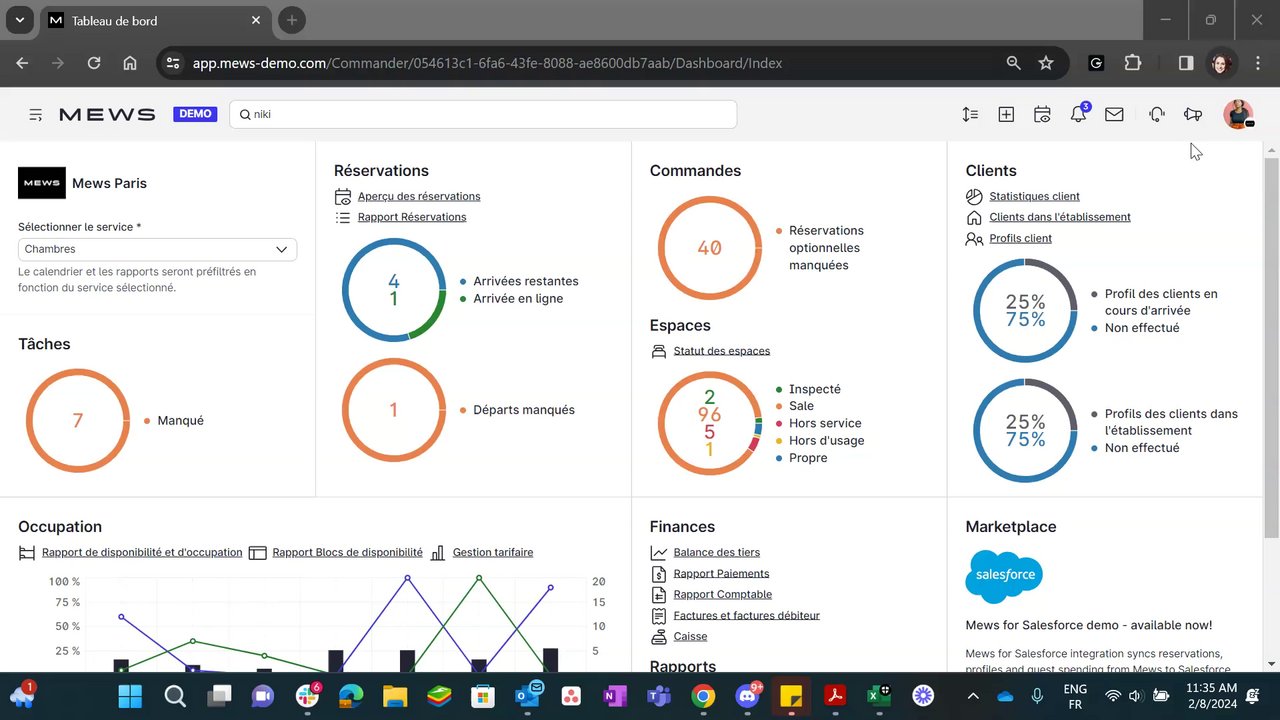1280x720 pixels.
Task: Open Balance des tiers link
Action: 717,552
